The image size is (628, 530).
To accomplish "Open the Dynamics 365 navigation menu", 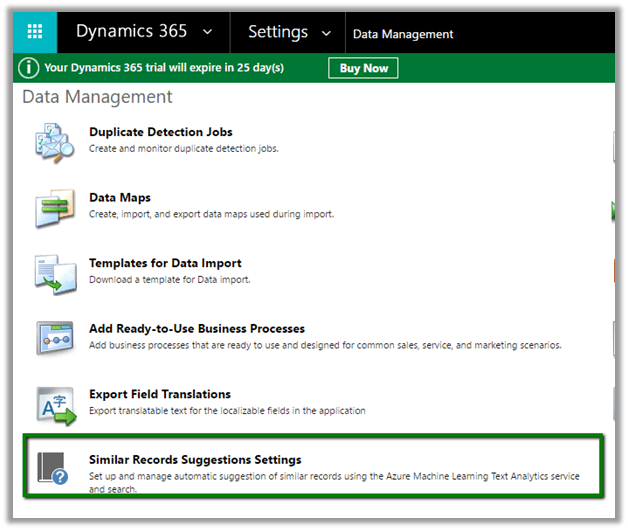I will pyautogui.click(x=131, y=32).
